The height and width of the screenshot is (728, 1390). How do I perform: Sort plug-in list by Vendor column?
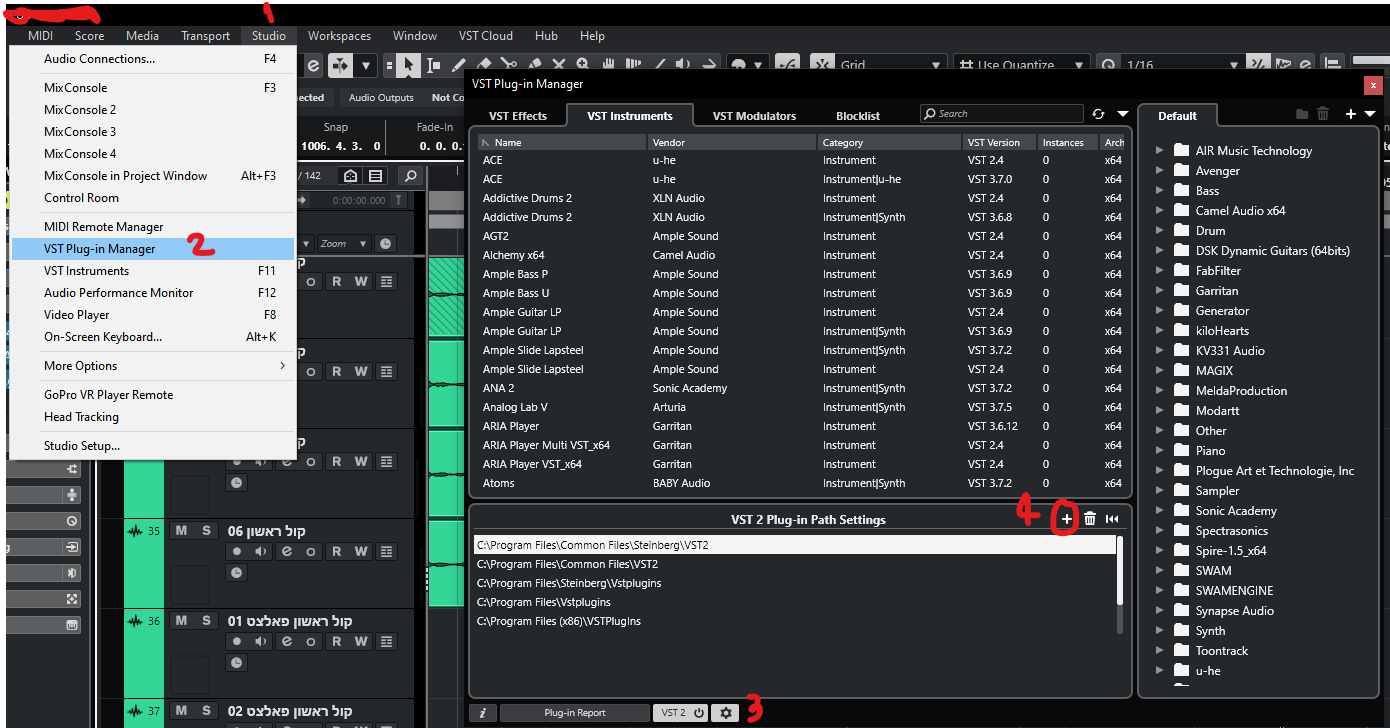(732, 142)
